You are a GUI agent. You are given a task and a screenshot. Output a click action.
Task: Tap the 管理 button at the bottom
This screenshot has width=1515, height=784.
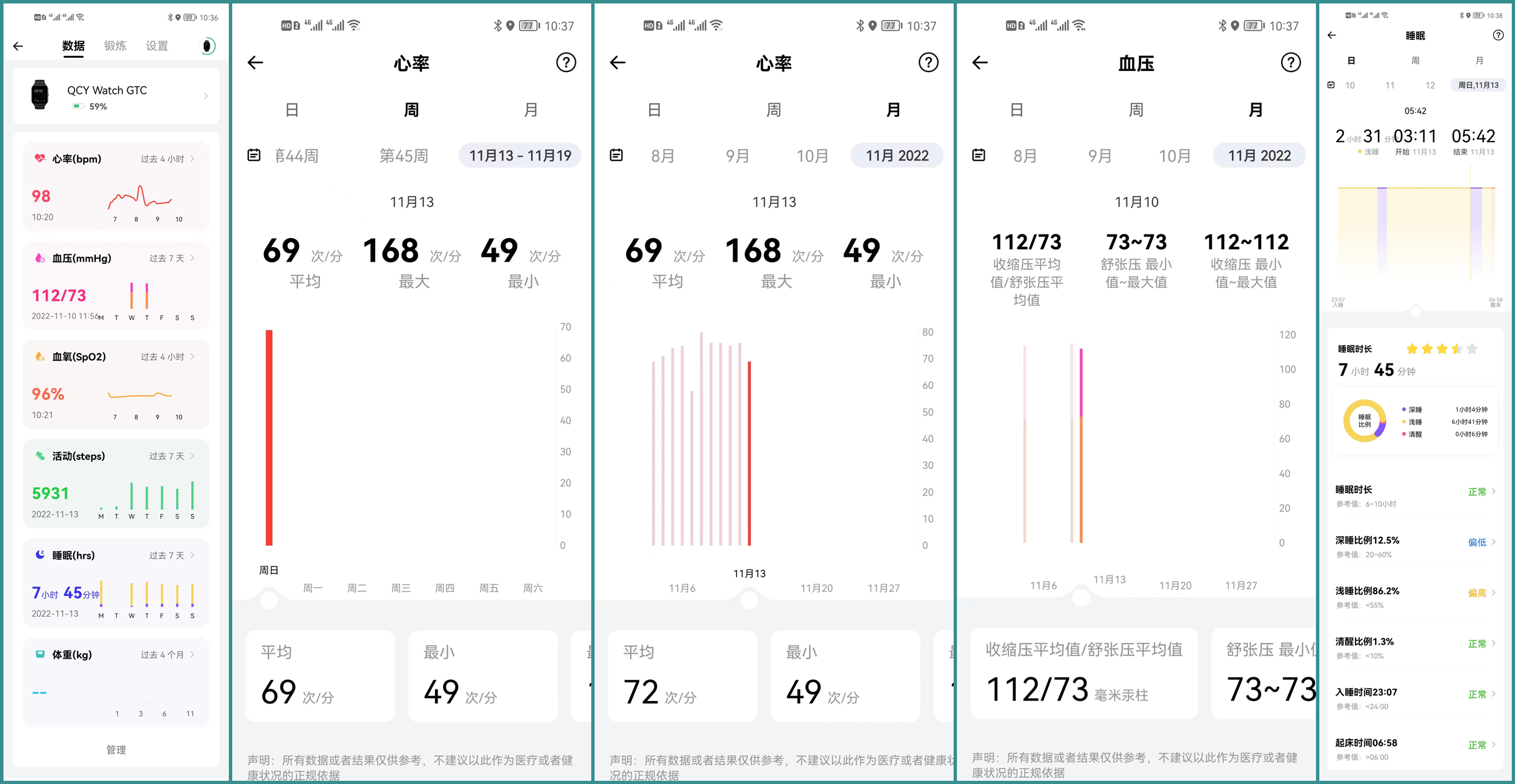pos(115,749)
